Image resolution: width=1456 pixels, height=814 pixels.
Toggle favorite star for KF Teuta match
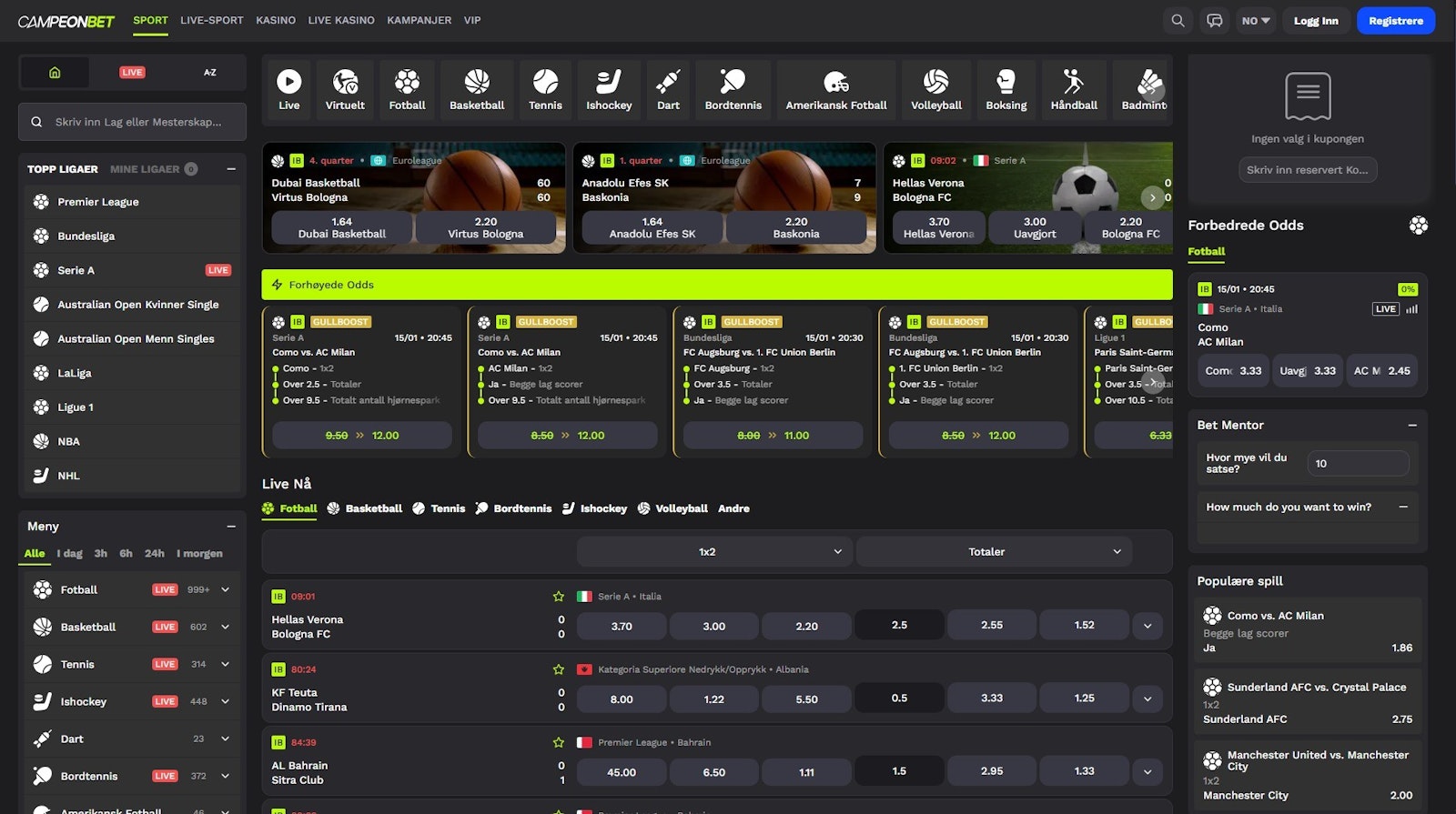click(559, 669)
